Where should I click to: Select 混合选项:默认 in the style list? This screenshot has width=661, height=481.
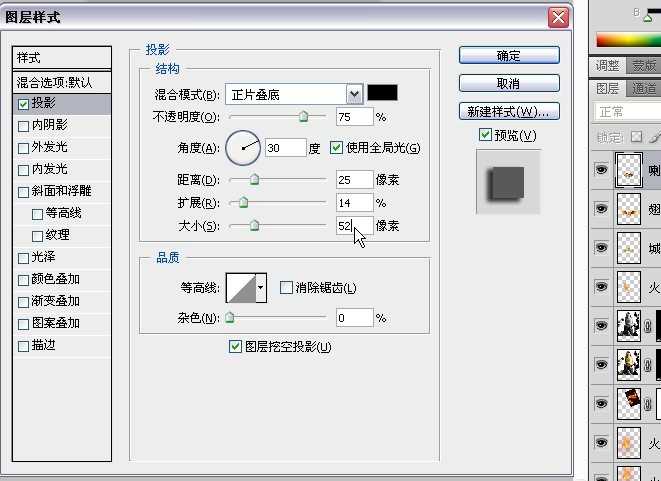pos(62,83)
